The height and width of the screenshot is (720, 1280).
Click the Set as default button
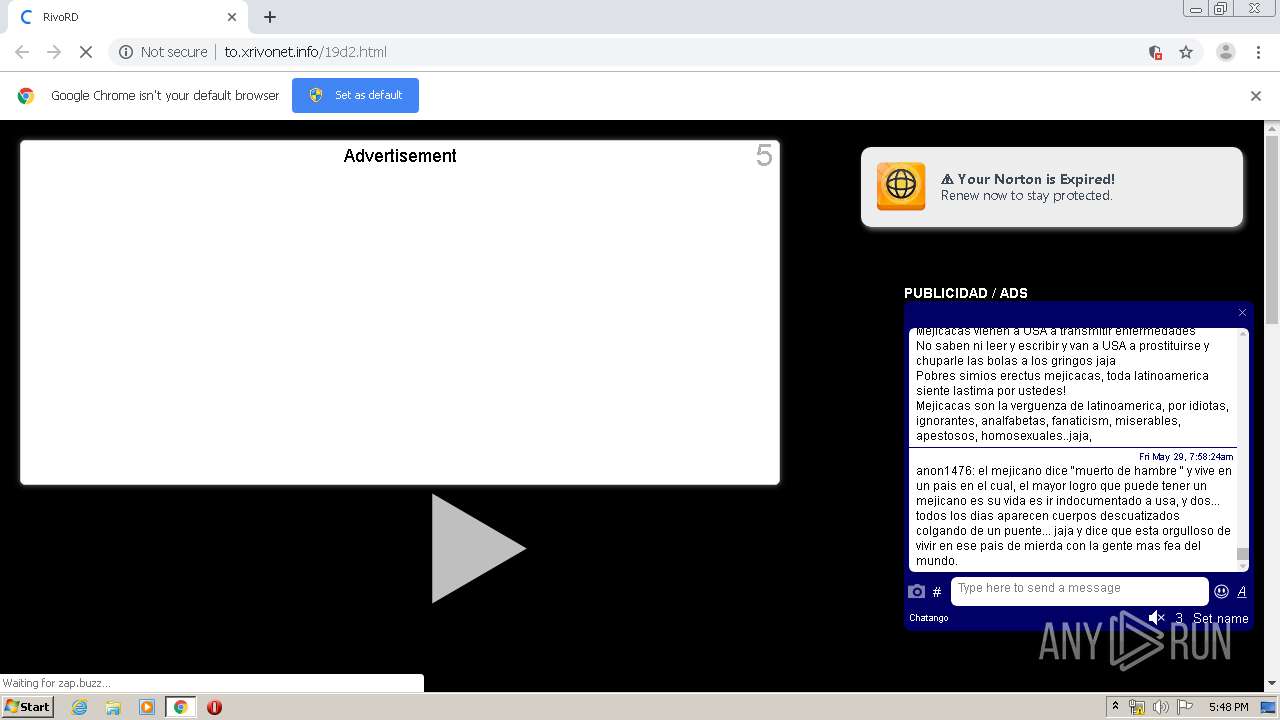point(355,95)
